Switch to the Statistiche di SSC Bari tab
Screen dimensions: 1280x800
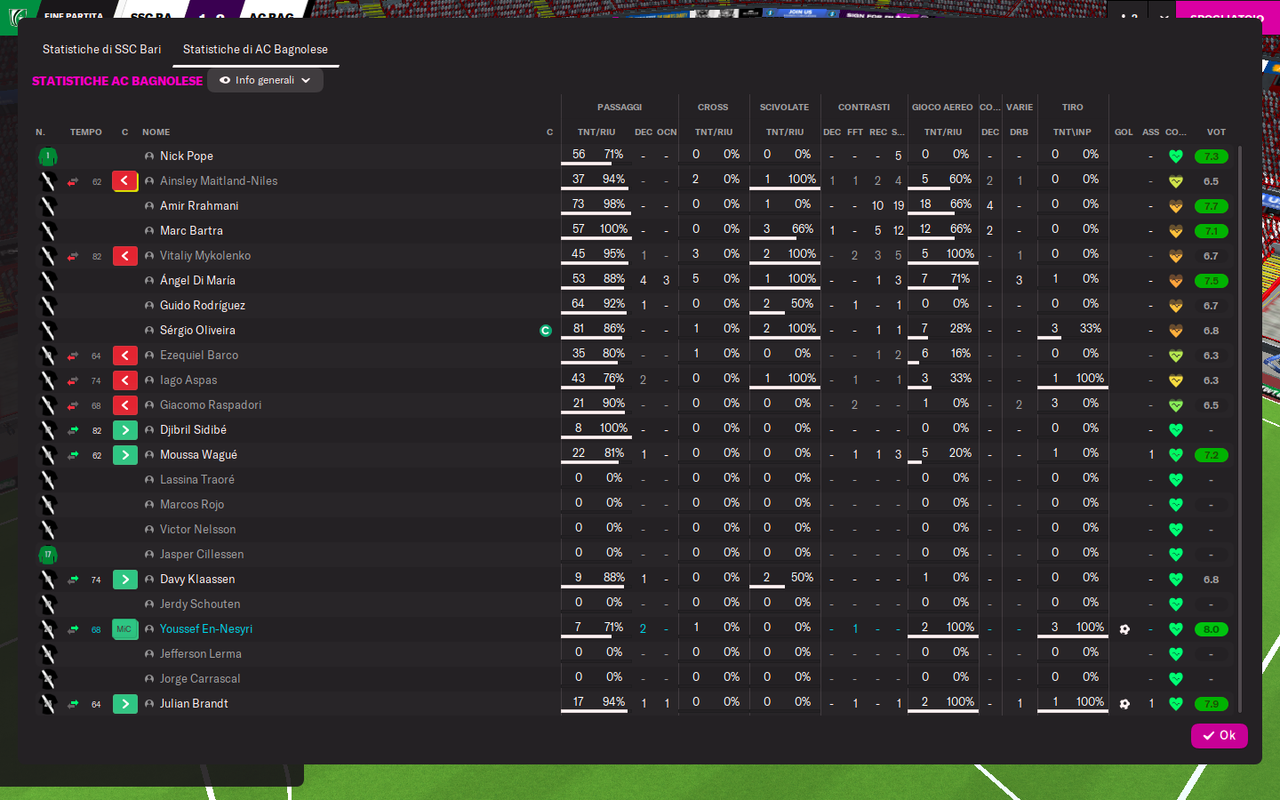[x=101, y=49]
